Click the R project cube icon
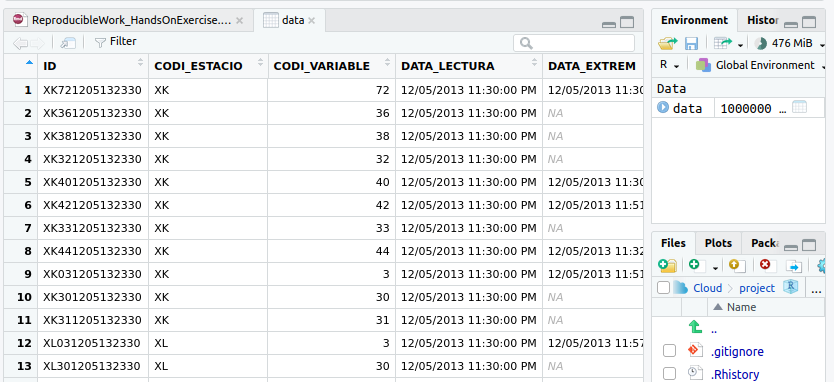This screenshot has height=382, width=834. pos(791,287)
